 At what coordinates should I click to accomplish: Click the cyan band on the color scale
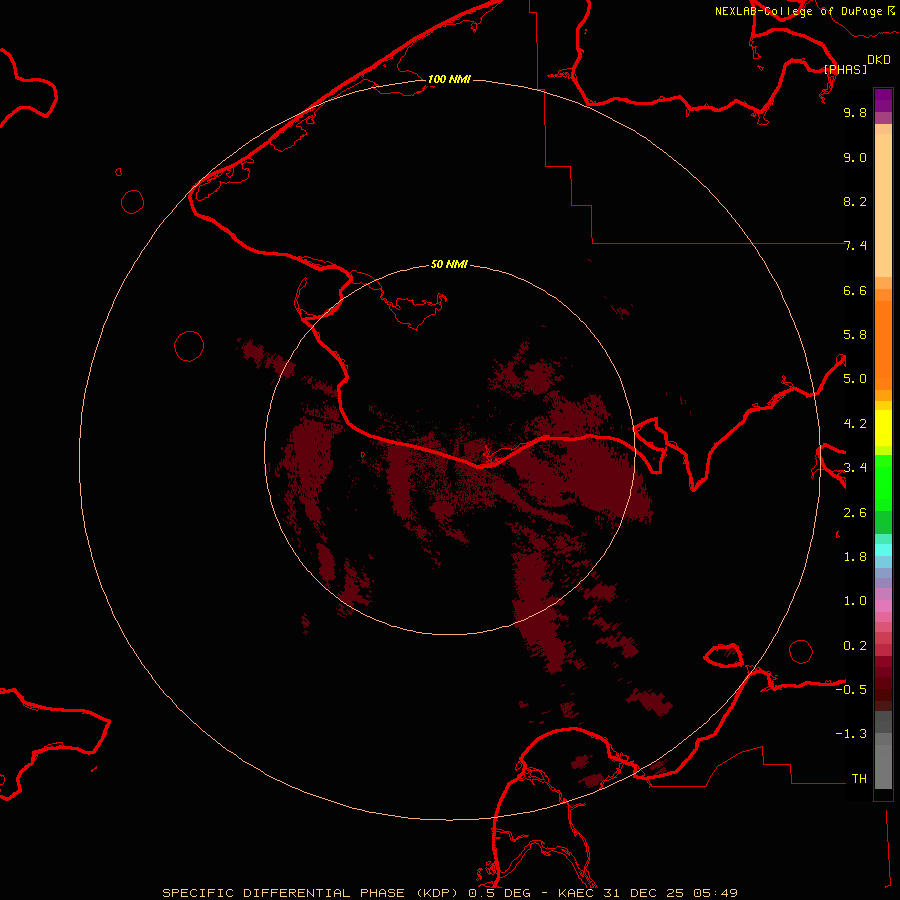coord(883,549)
